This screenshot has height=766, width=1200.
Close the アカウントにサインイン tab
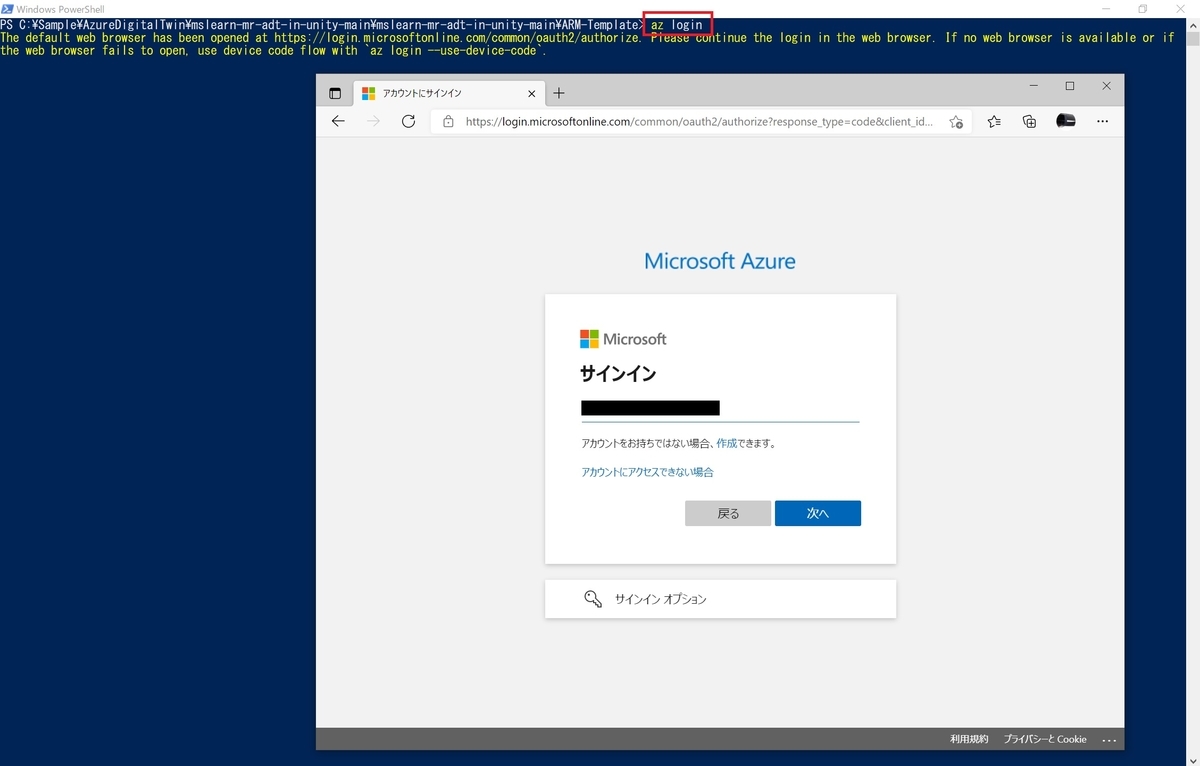[531, 93]
